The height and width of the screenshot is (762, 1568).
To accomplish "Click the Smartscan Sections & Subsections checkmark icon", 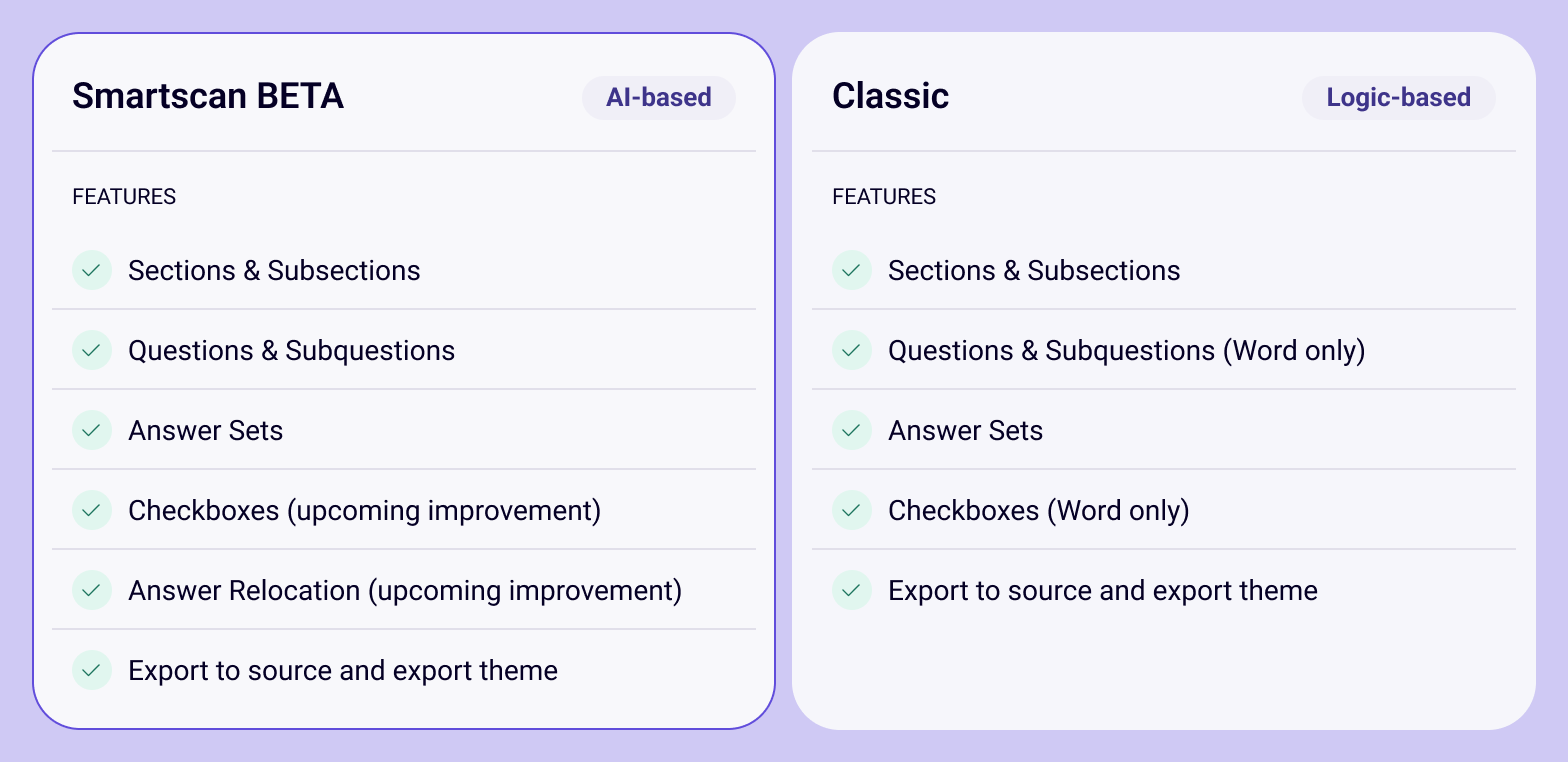I will point(92,270).
